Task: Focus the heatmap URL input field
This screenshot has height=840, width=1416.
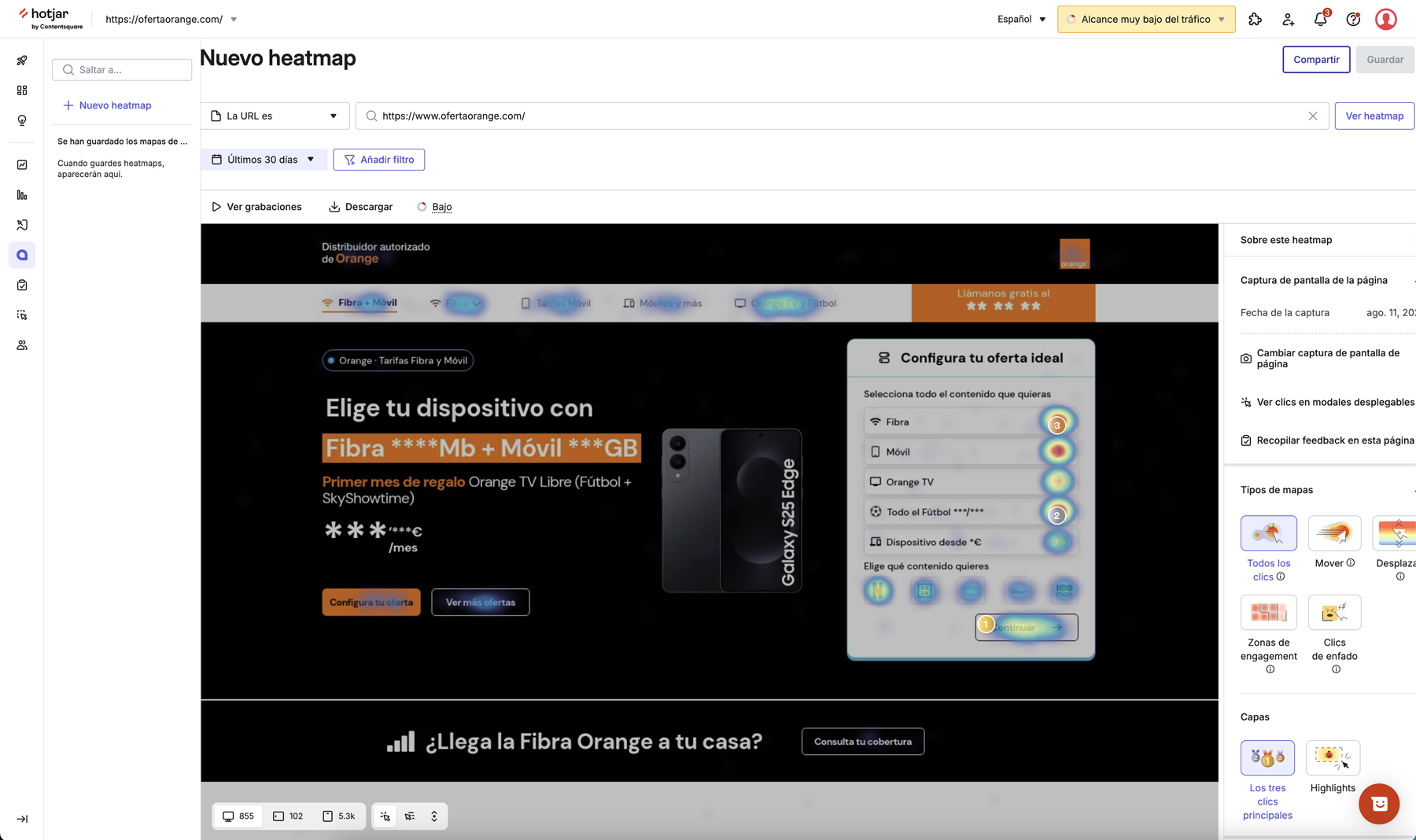Action: tap(842, 116)
